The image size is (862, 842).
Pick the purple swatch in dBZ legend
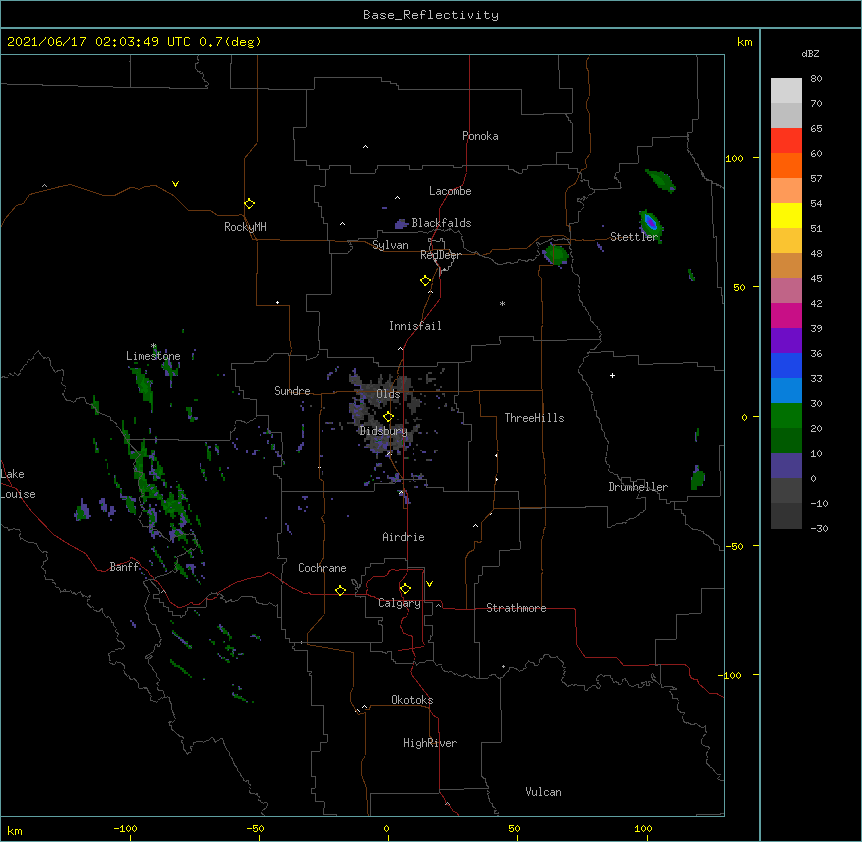(x=786, y=341)
